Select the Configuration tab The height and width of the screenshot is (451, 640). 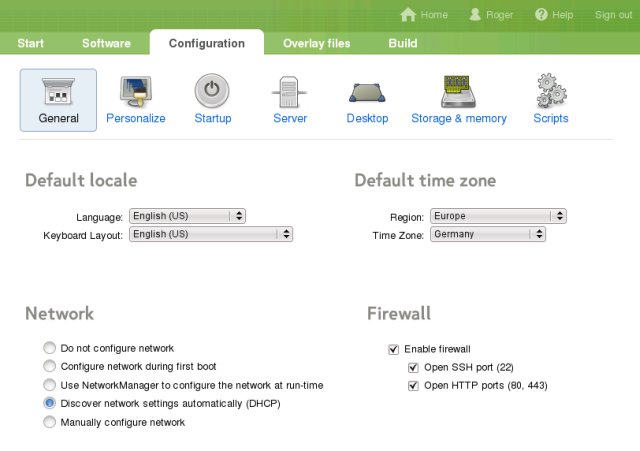pos(207,42)
